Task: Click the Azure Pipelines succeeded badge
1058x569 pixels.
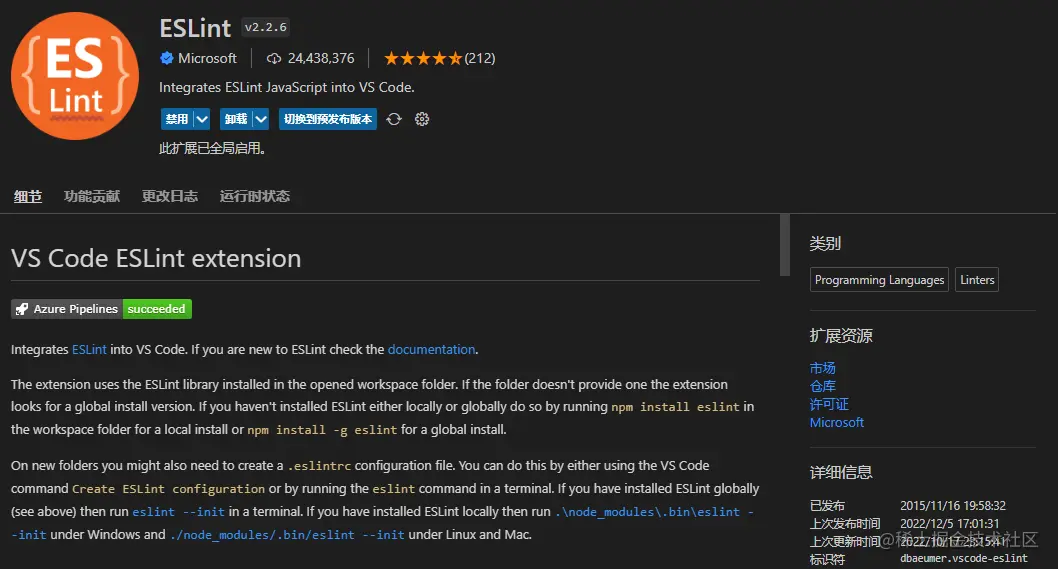Action: coord(101,308)
